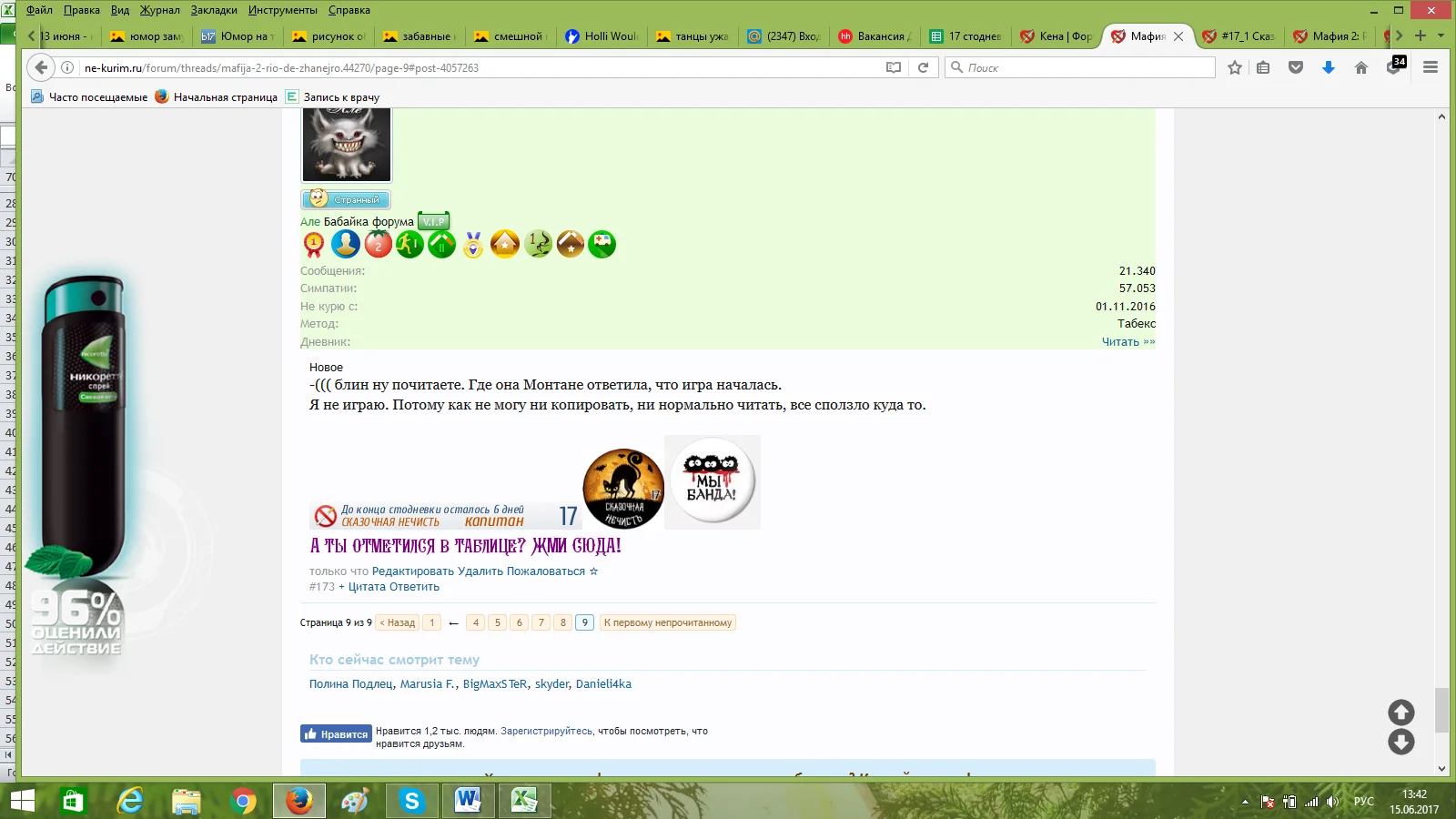The height and width of the screenshot is (819, 1456).
Task: Switch to the Holli Would tab
Action: (x=602, y=36)
